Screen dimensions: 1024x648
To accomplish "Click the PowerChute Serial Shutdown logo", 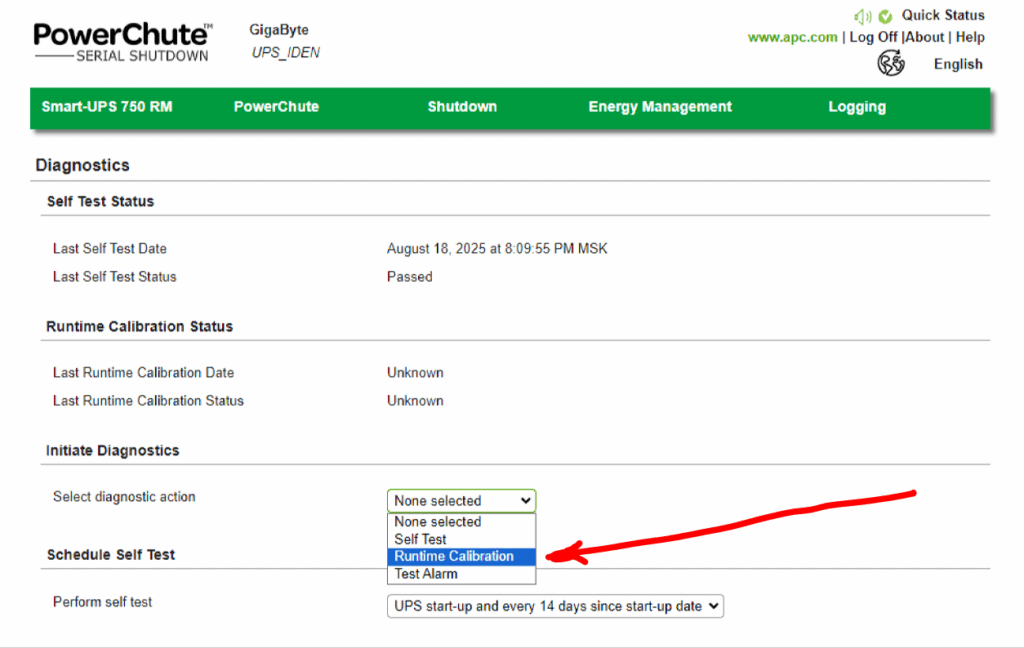I will click(x=123, y=42).
